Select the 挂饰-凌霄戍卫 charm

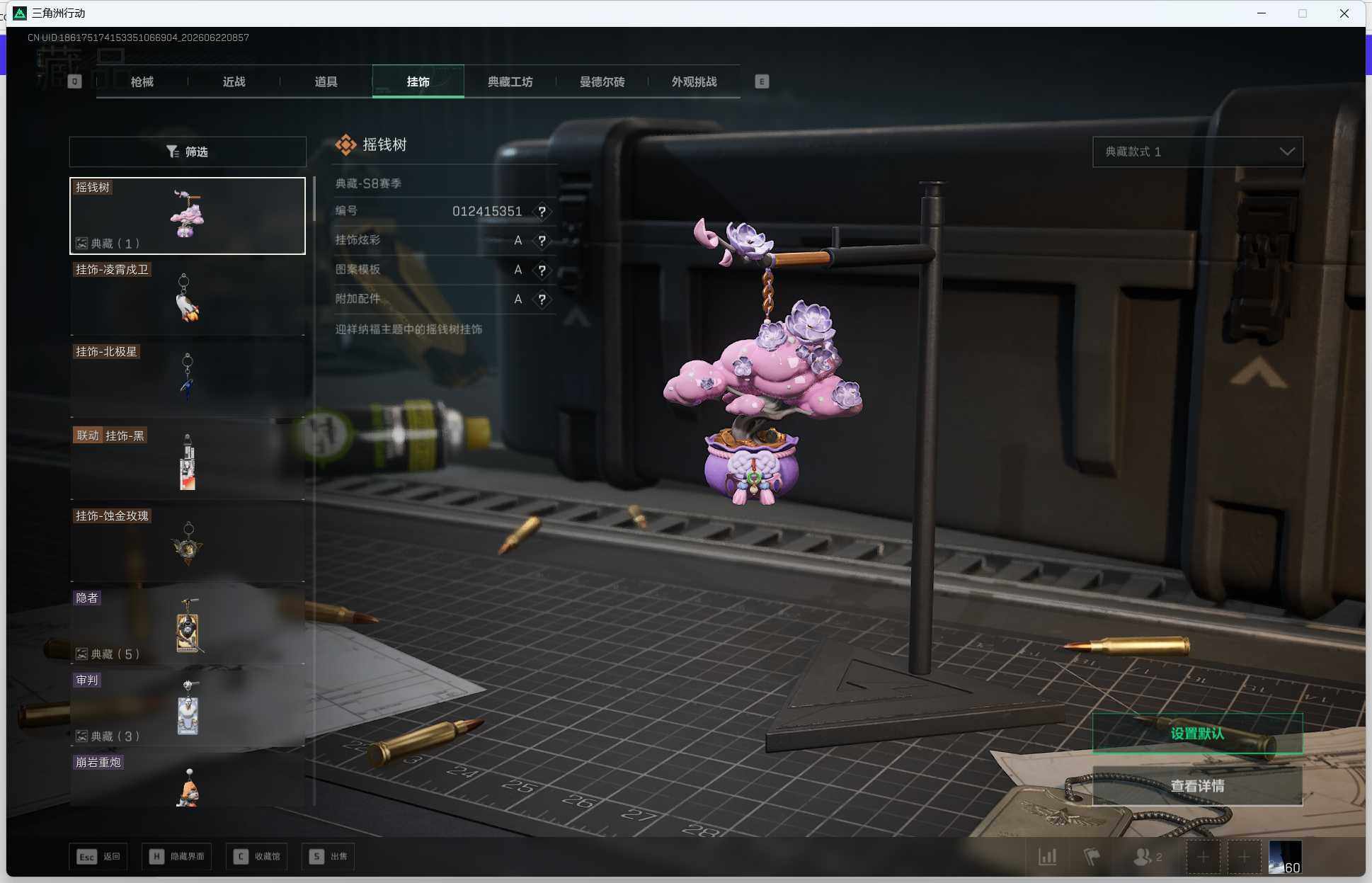(x=188, y=297)
